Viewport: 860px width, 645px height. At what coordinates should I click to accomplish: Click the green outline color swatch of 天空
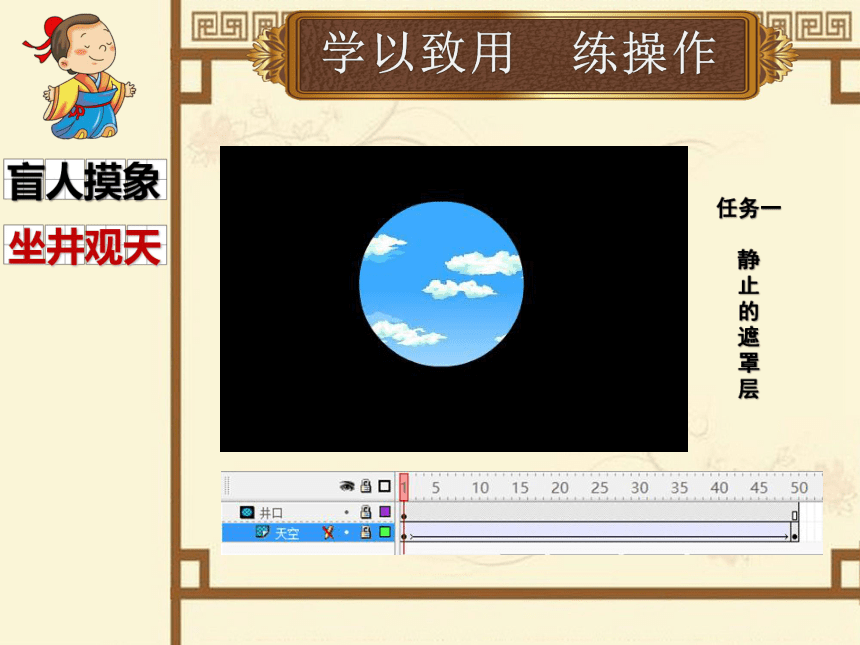385,531
